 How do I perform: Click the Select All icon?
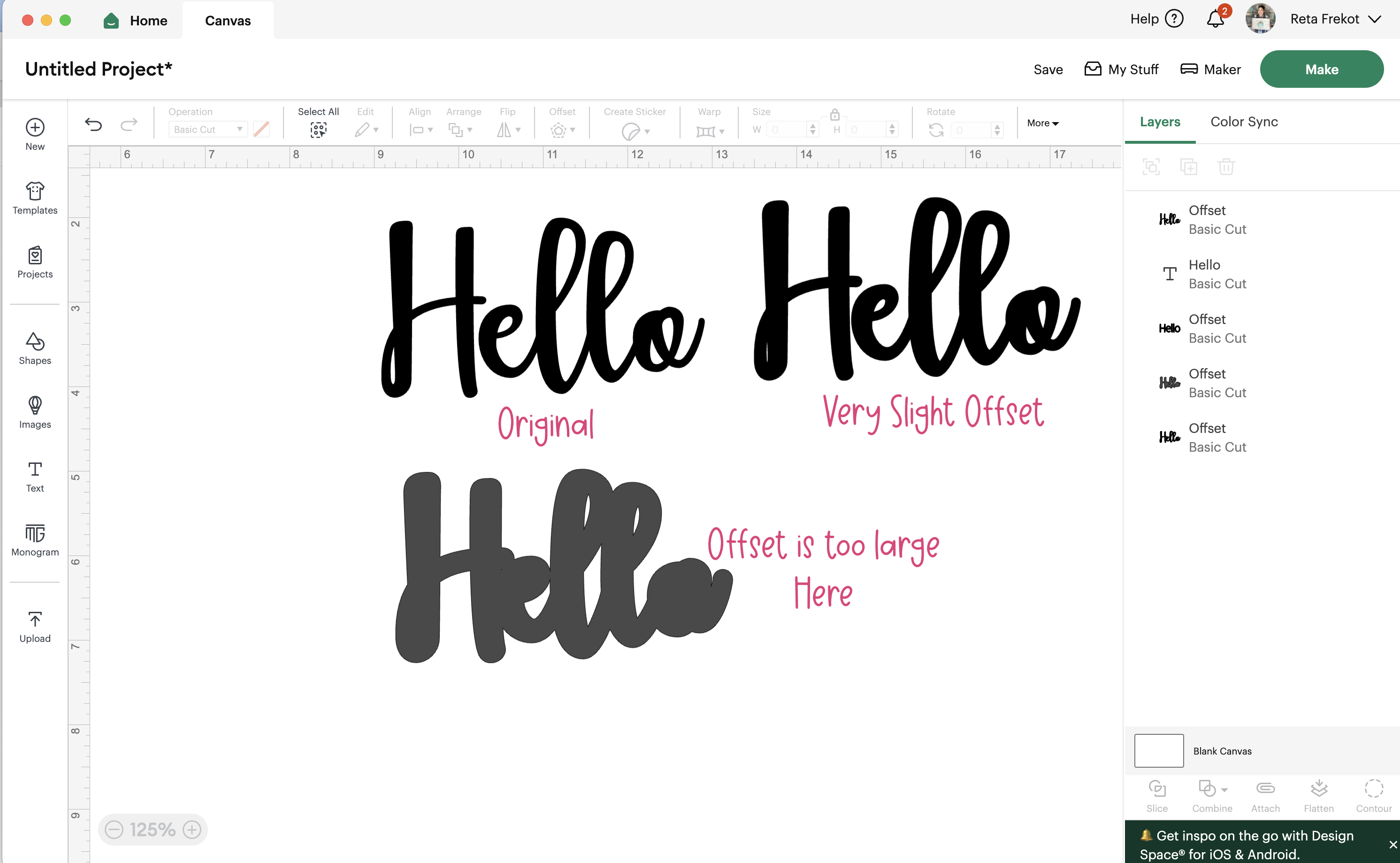click(318, 130)
